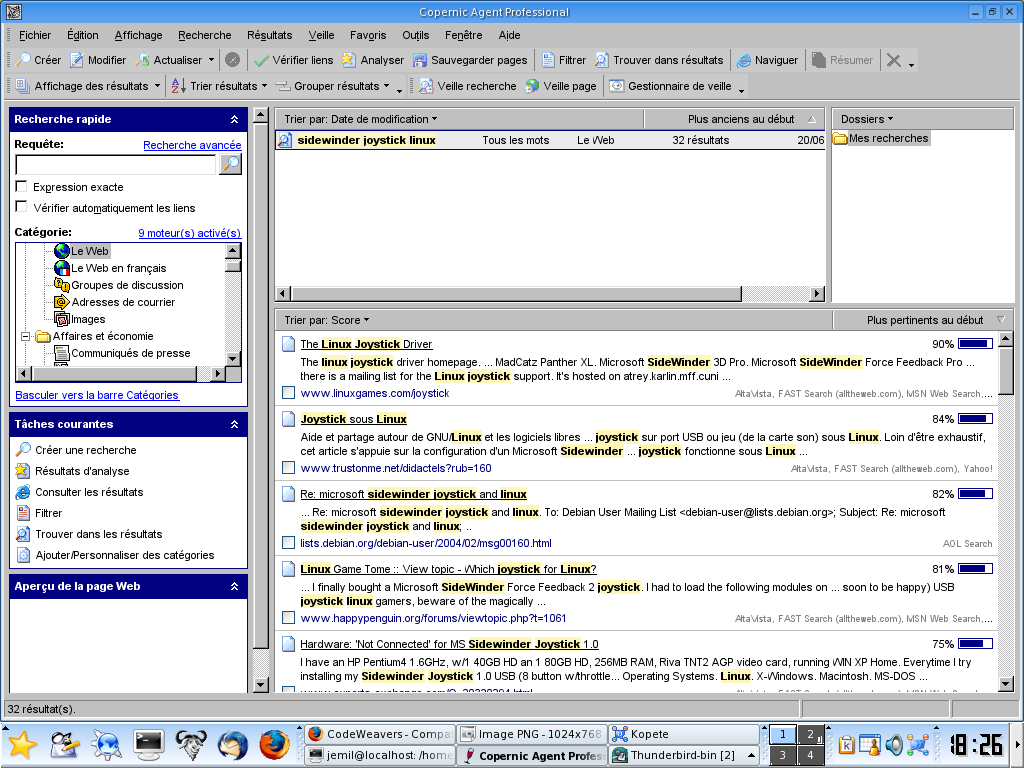Click the delete X icon in toolbar
Screen dimensions: 1024x768
point(893,60)
